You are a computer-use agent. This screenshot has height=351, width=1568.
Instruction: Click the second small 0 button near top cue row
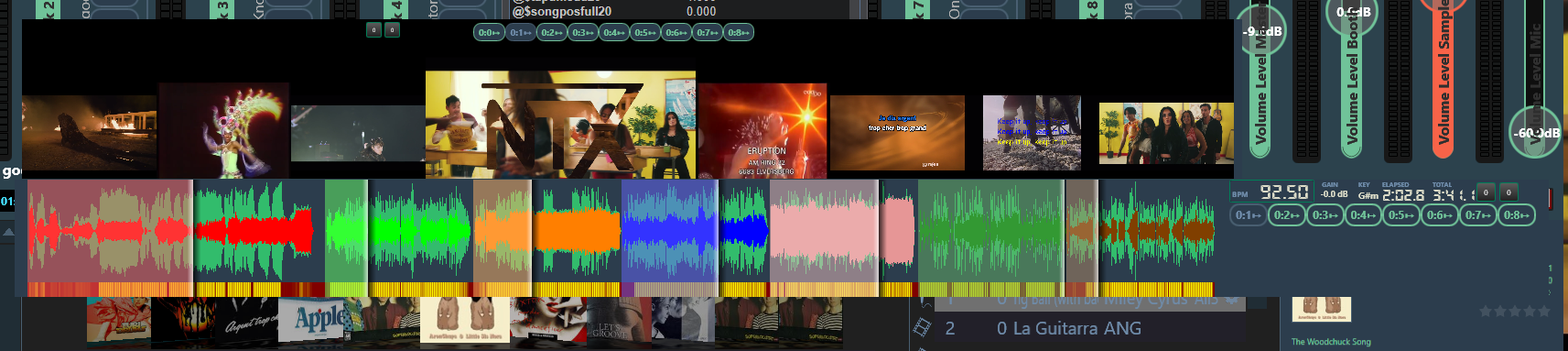tap(392, 30)
